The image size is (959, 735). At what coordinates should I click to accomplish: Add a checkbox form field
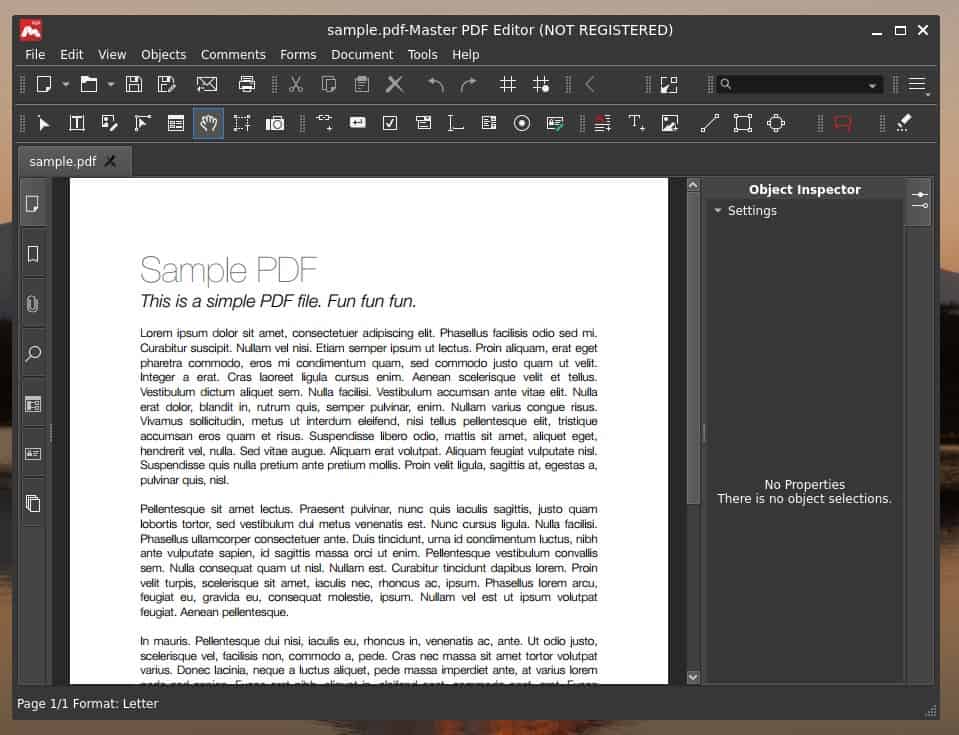389,123
